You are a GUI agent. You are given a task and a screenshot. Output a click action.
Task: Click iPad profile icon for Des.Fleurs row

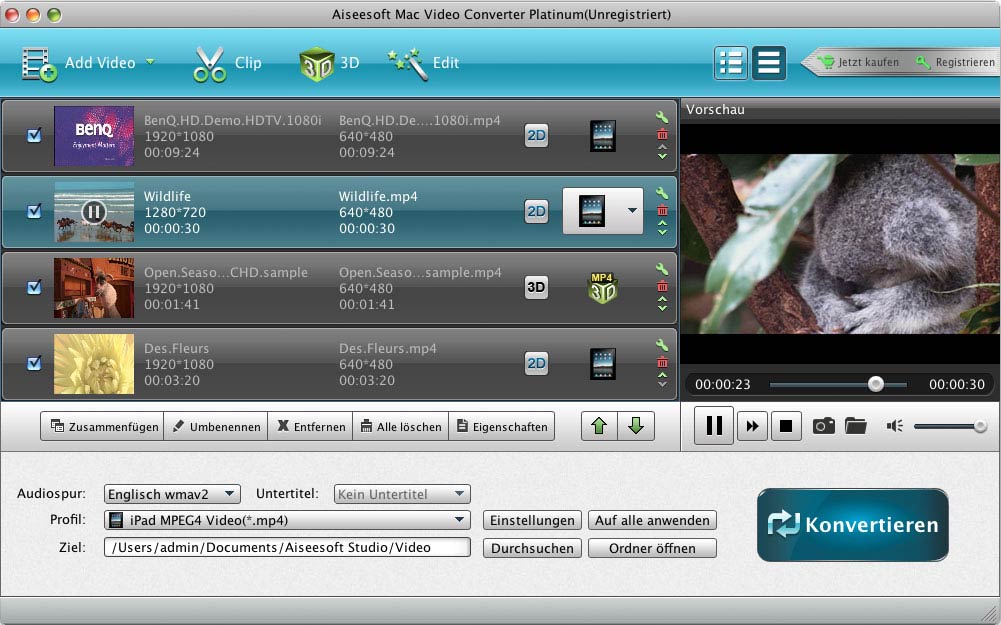click(603, 363)
